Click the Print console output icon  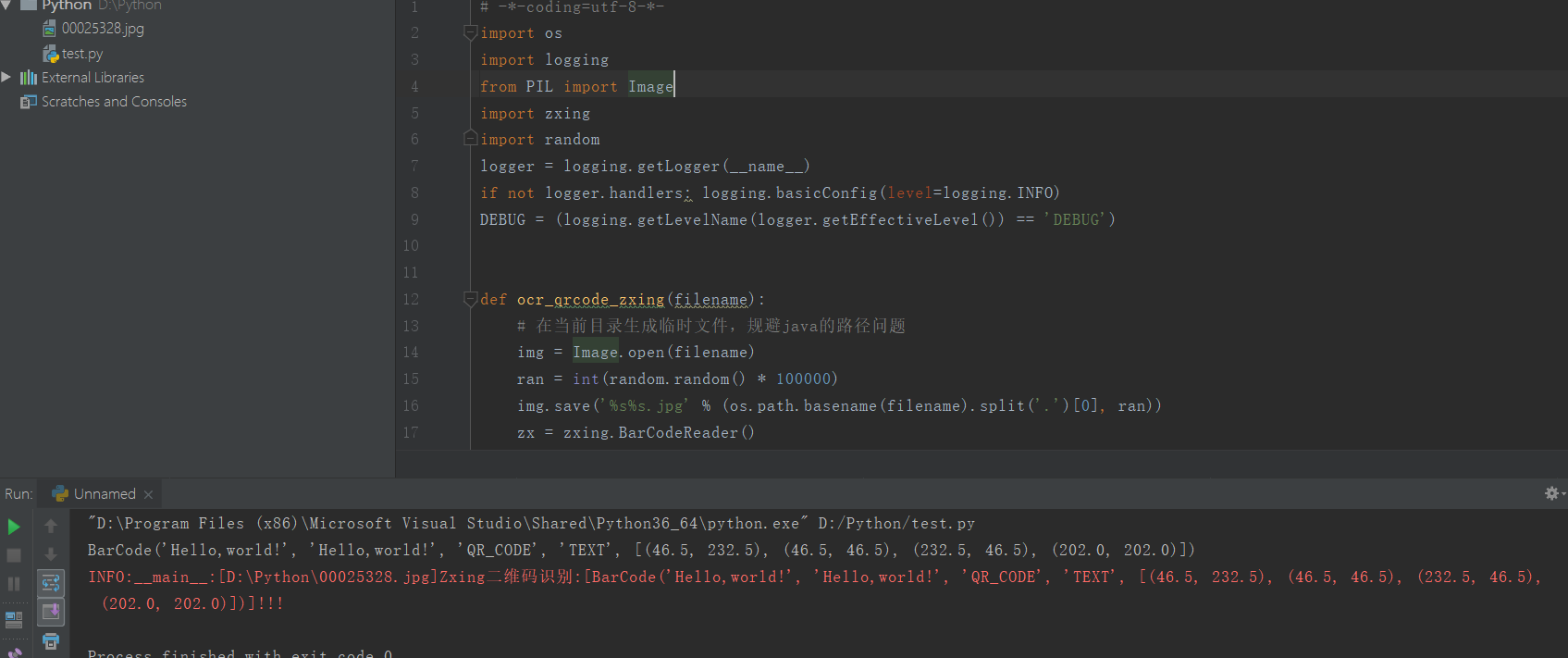51,640
